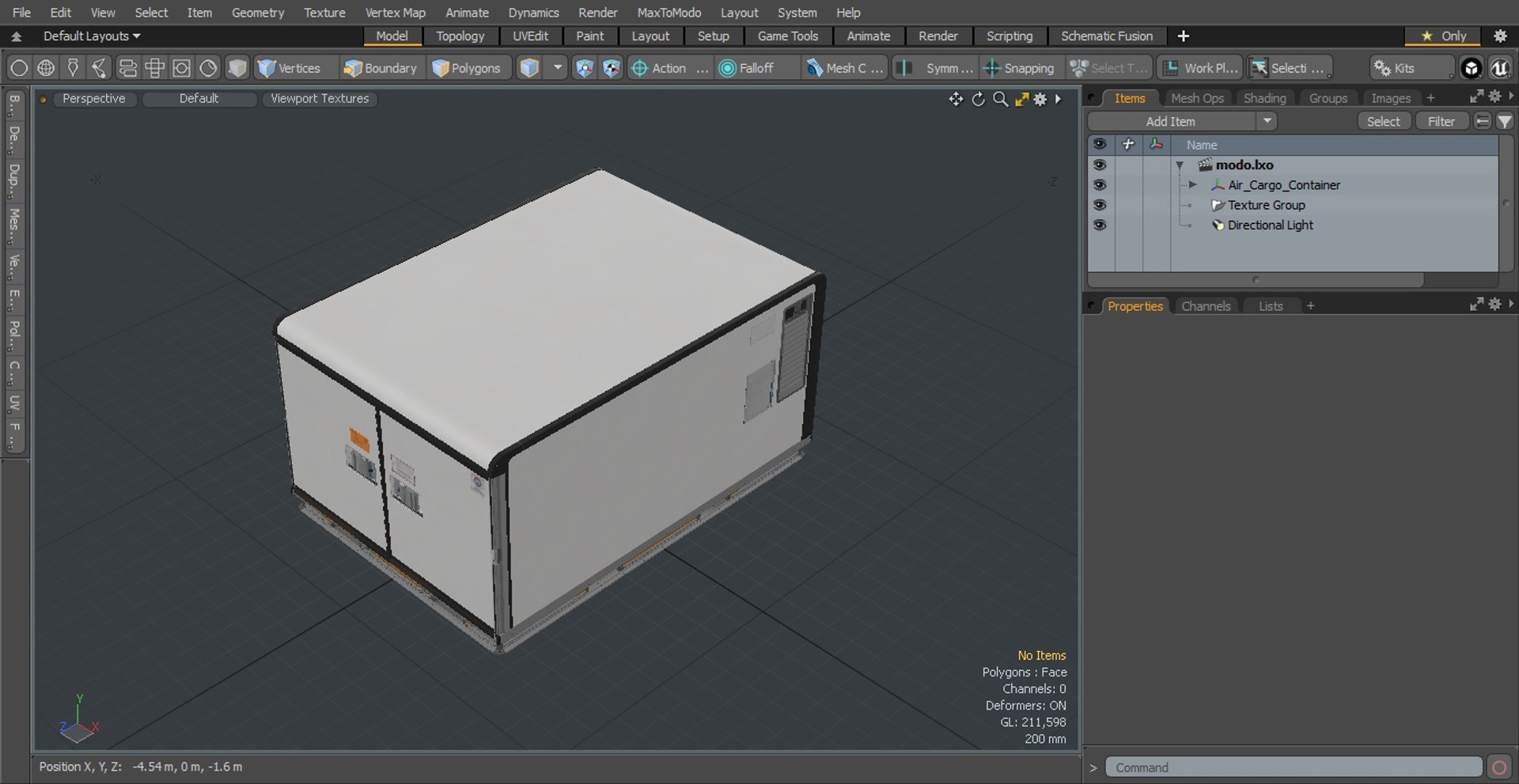Open the MaxToModo menu
1519x784 pixels.
click(669, 13)
